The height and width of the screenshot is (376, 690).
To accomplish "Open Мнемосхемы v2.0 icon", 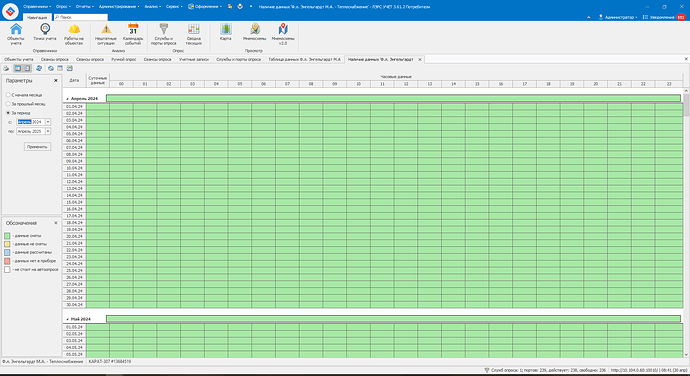I will [283, 34].
